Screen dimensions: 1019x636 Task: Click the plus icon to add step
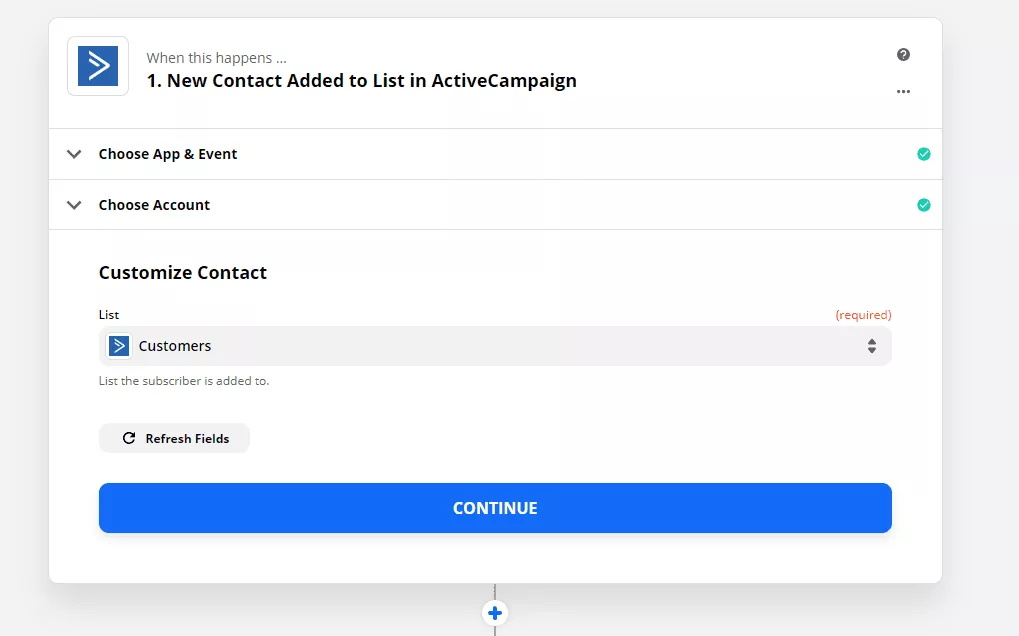point(495,613)
